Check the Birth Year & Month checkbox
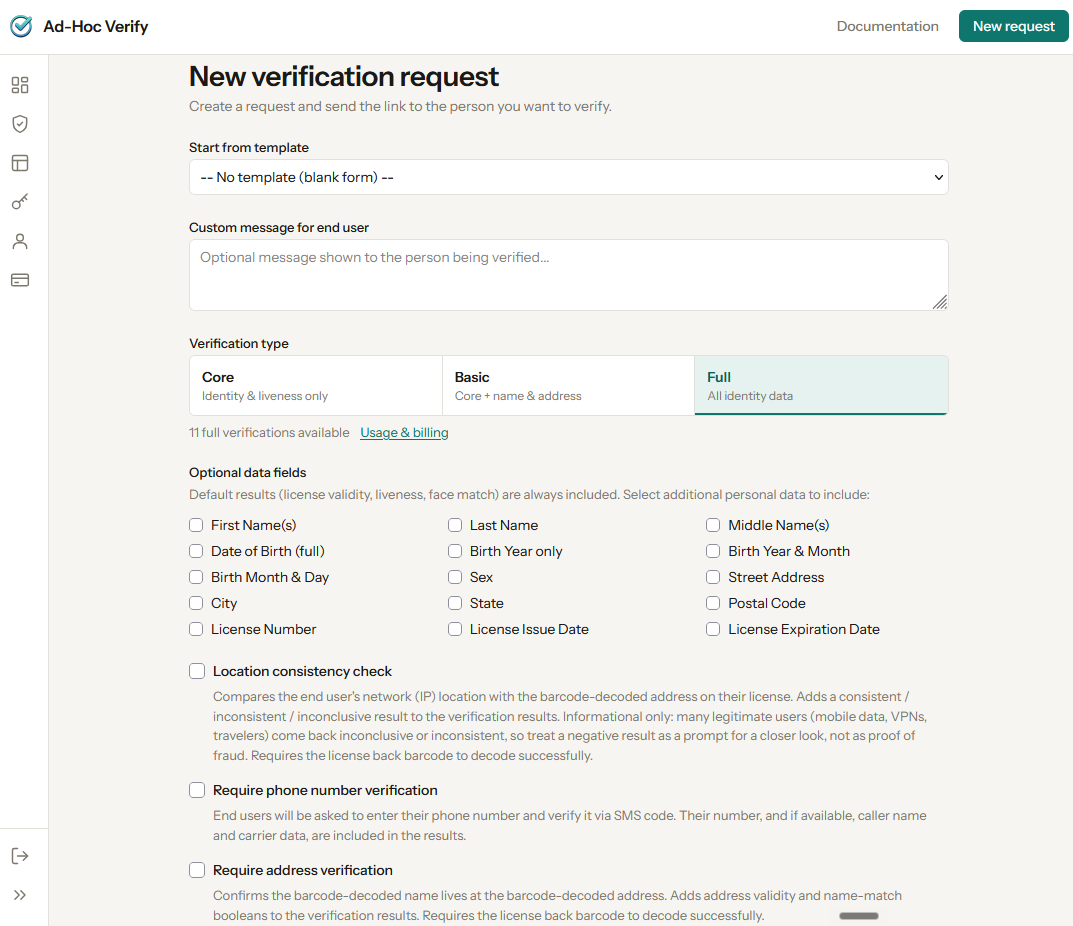The width and height of the screenshot is (1073, 926). coord(713,551)
